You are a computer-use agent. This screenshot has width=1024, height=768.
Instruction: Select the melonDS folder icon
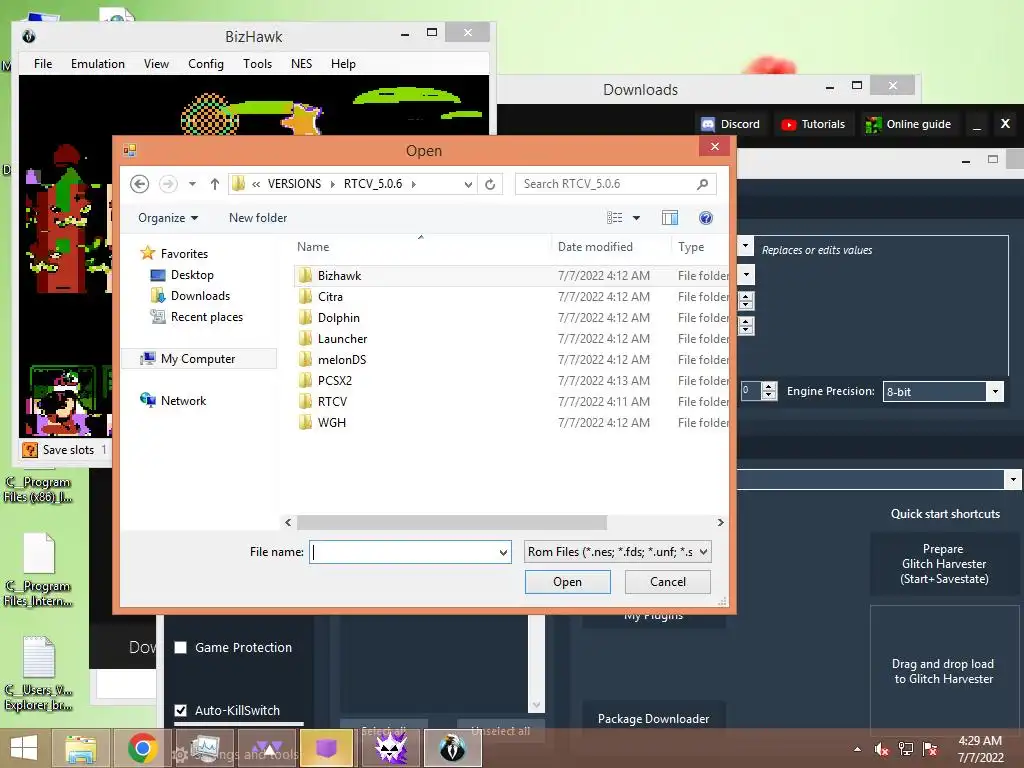(x=305, y=359)
